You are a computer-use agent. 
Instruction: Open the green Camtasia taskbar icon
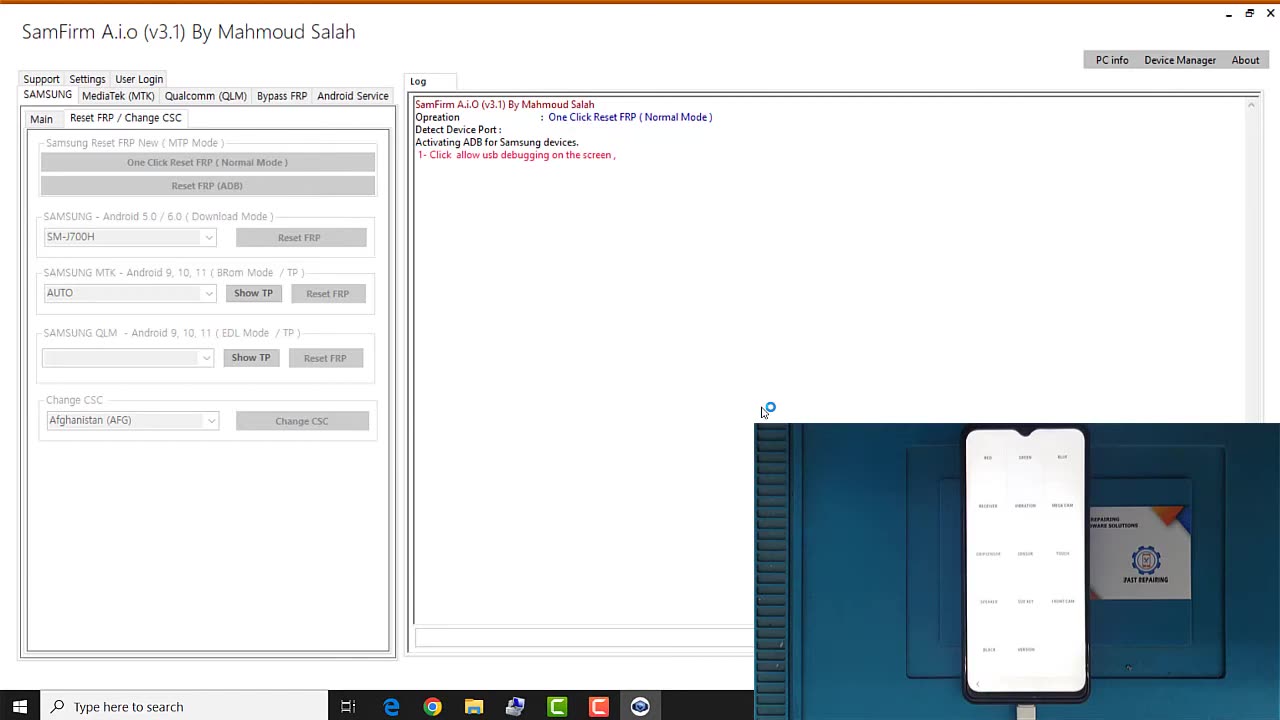[557, 707]
